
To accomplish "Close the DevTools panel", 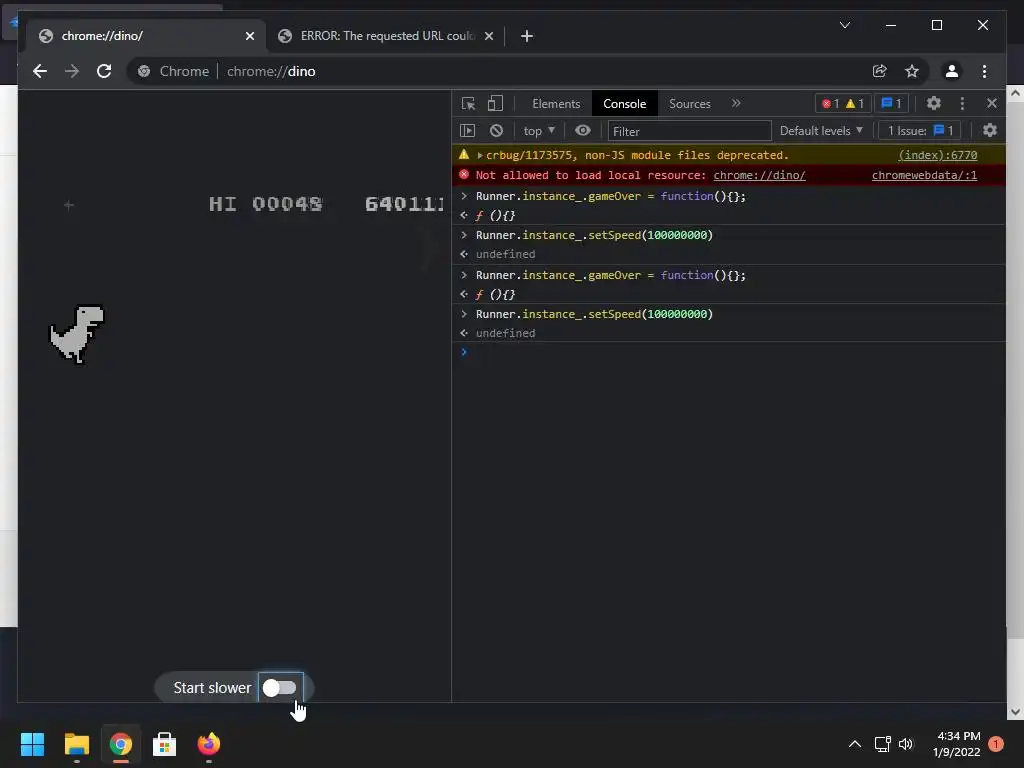I will click(991, 103).
